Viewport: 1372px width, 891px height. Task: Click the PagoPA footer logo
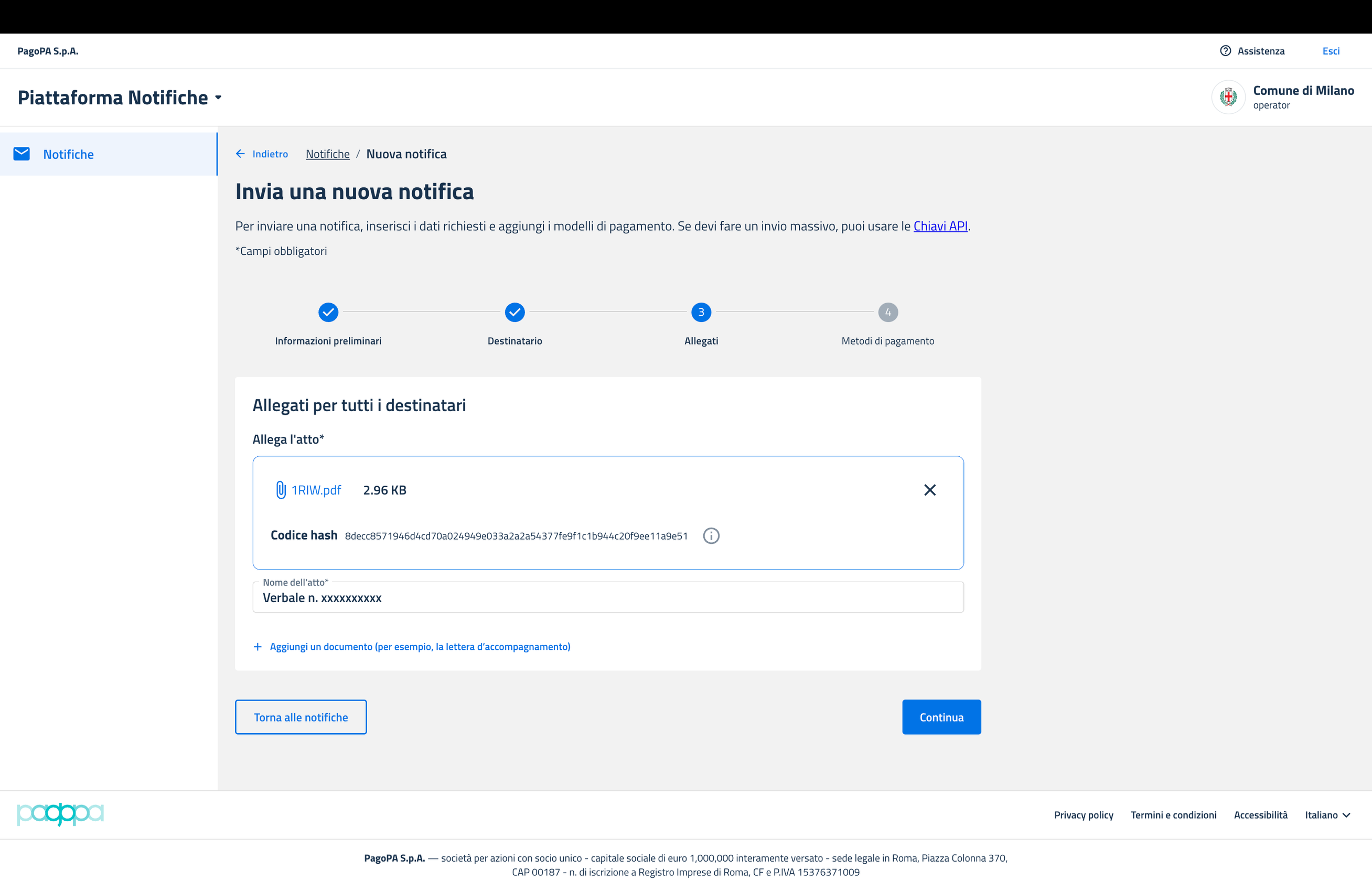(x=60, y=814)
